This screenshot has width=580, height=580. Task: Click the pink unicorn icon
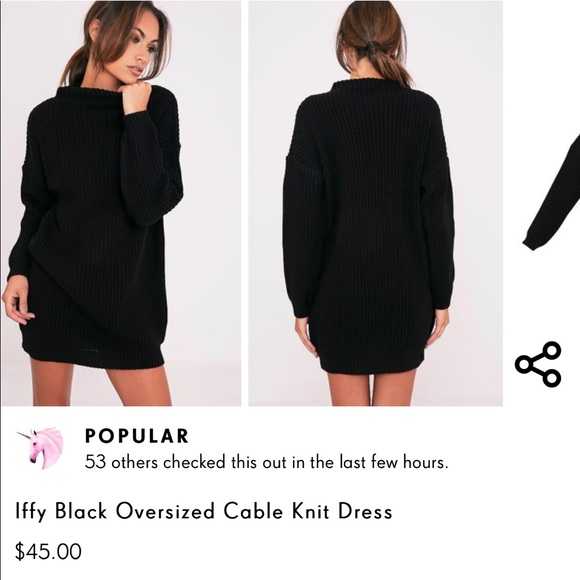pos(40,448)
